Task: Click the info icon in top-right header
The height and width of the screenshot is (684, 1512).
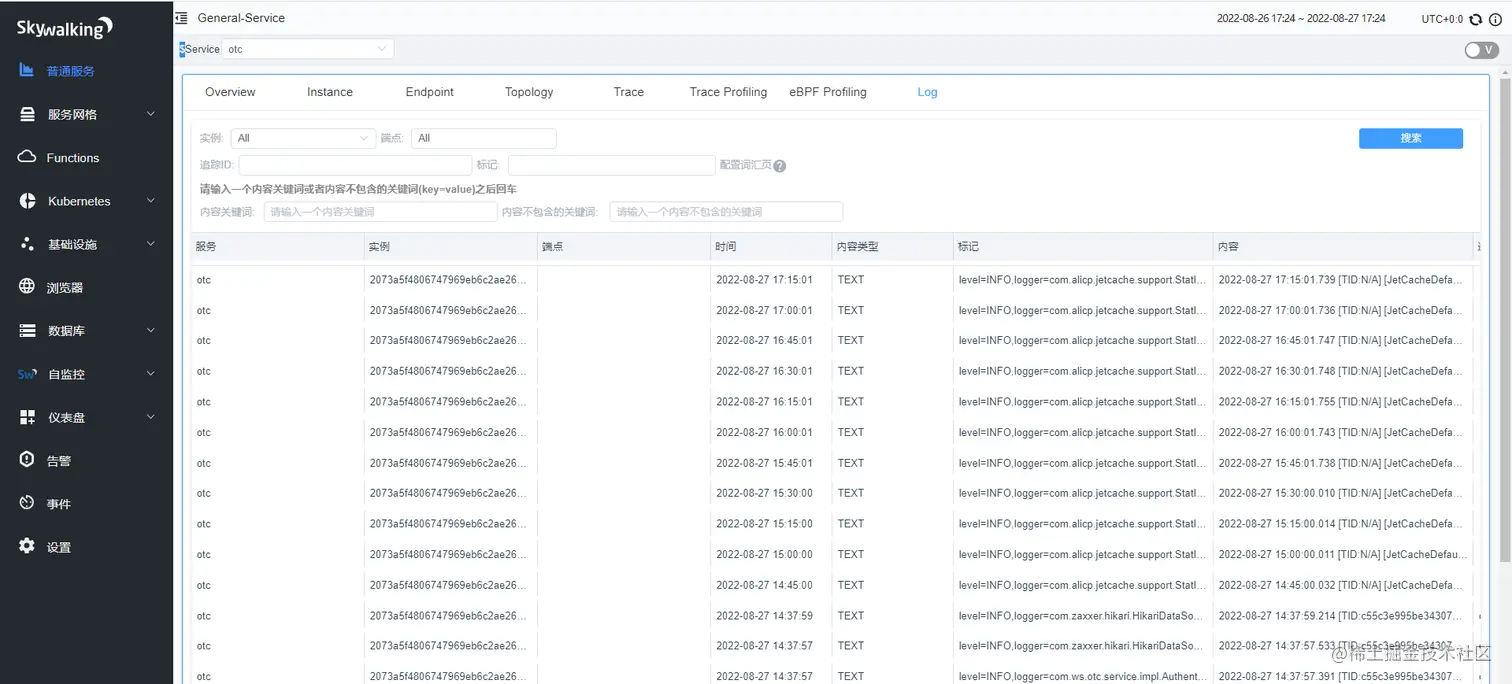Action: [1495, 19]
